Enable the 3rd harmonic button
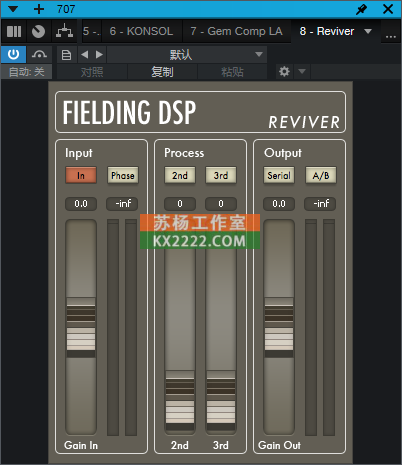Viewport: 402px width, 465px height. pos(221,175)
